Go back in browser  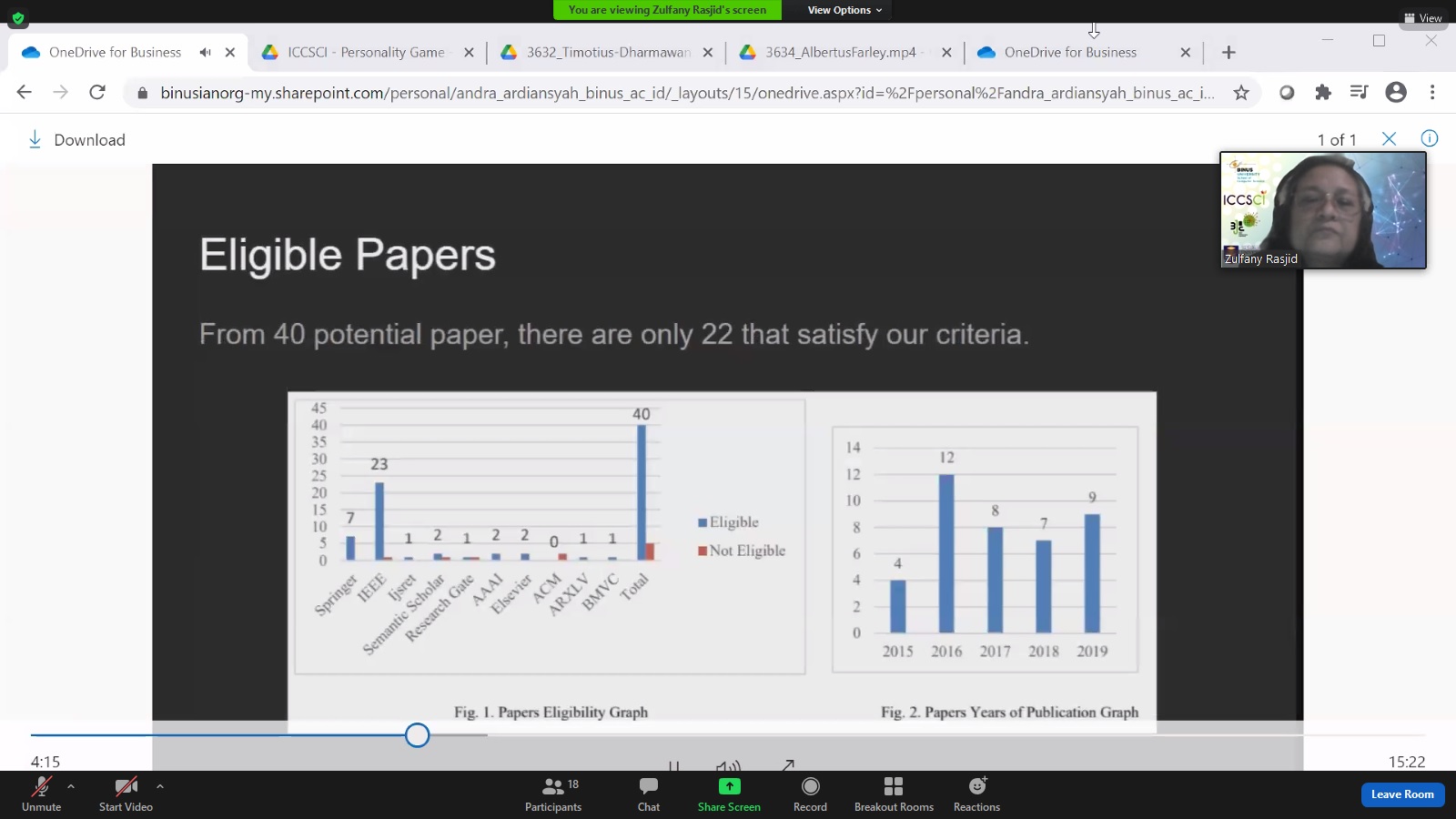(x=25, y=92)
